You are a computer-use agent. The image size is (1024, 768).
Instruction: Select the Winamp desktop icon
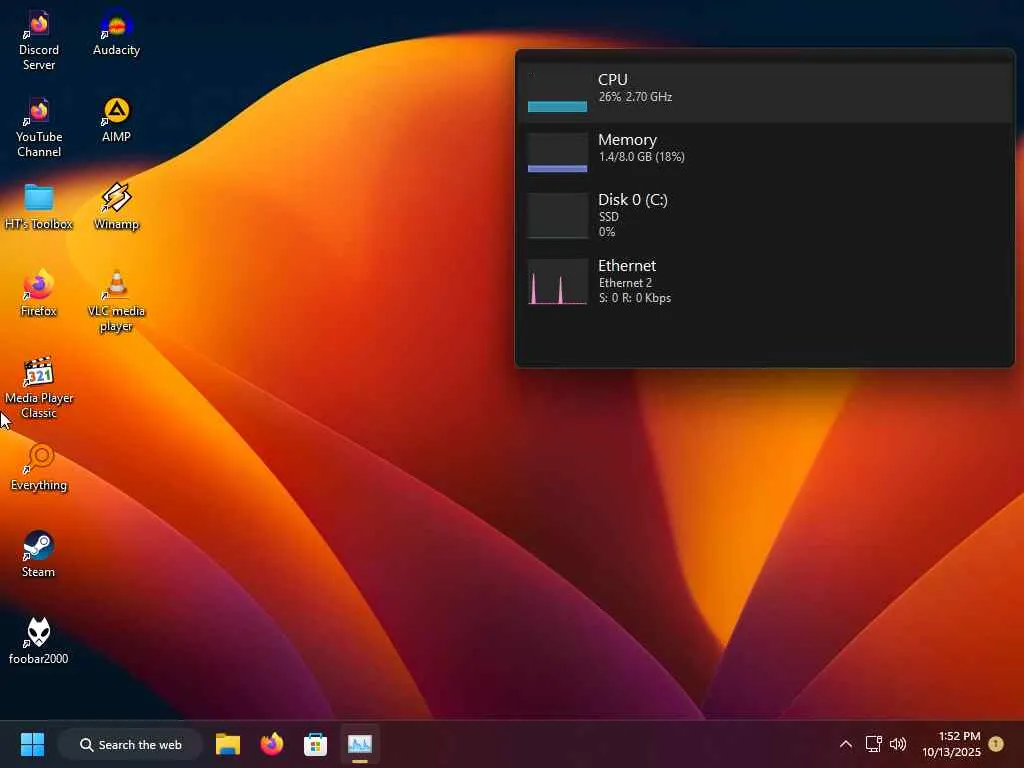(x=116, y=206)
